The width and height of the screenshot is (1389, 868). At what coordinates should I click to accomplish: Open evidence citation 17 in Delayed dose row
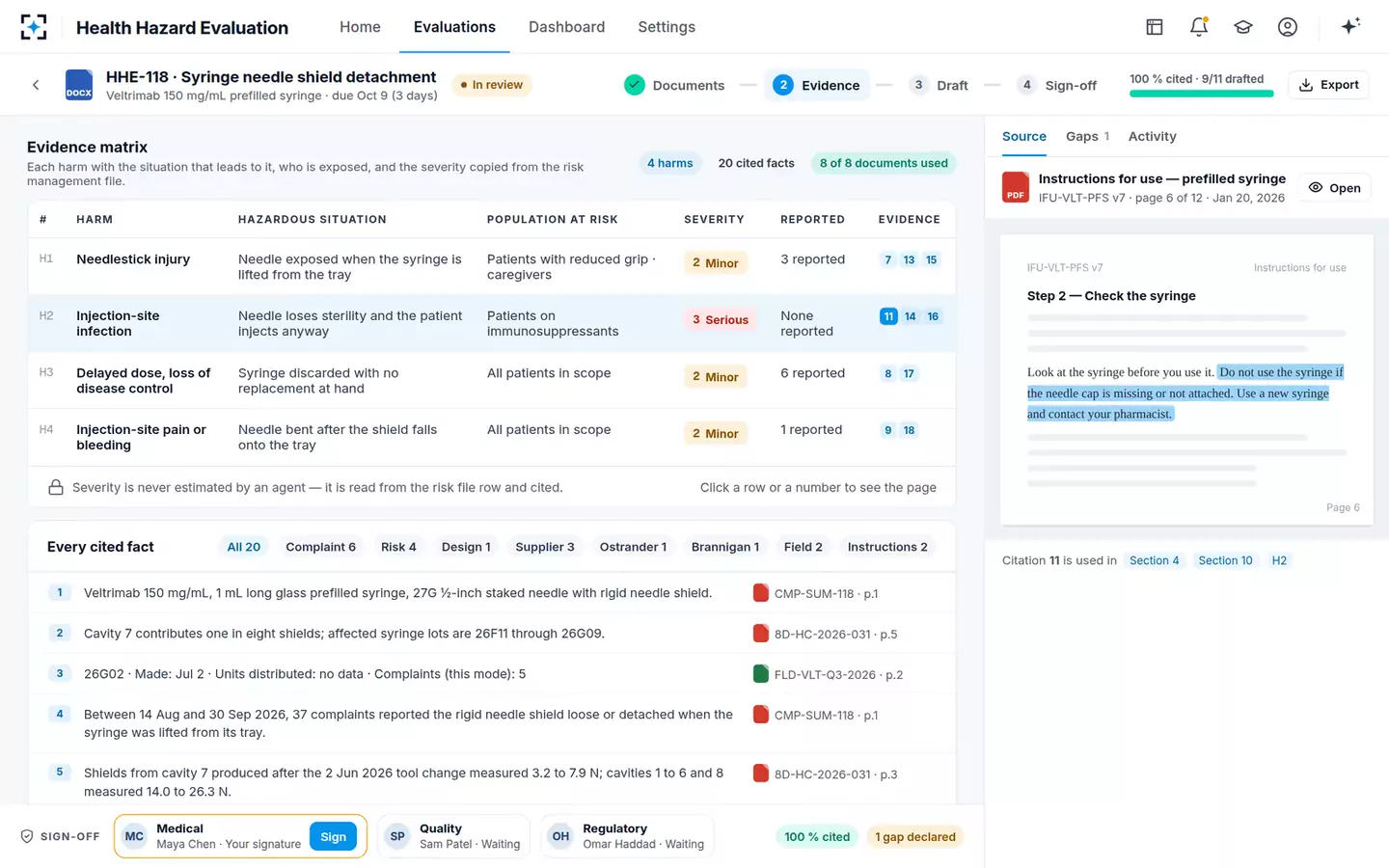click(909, 373)
